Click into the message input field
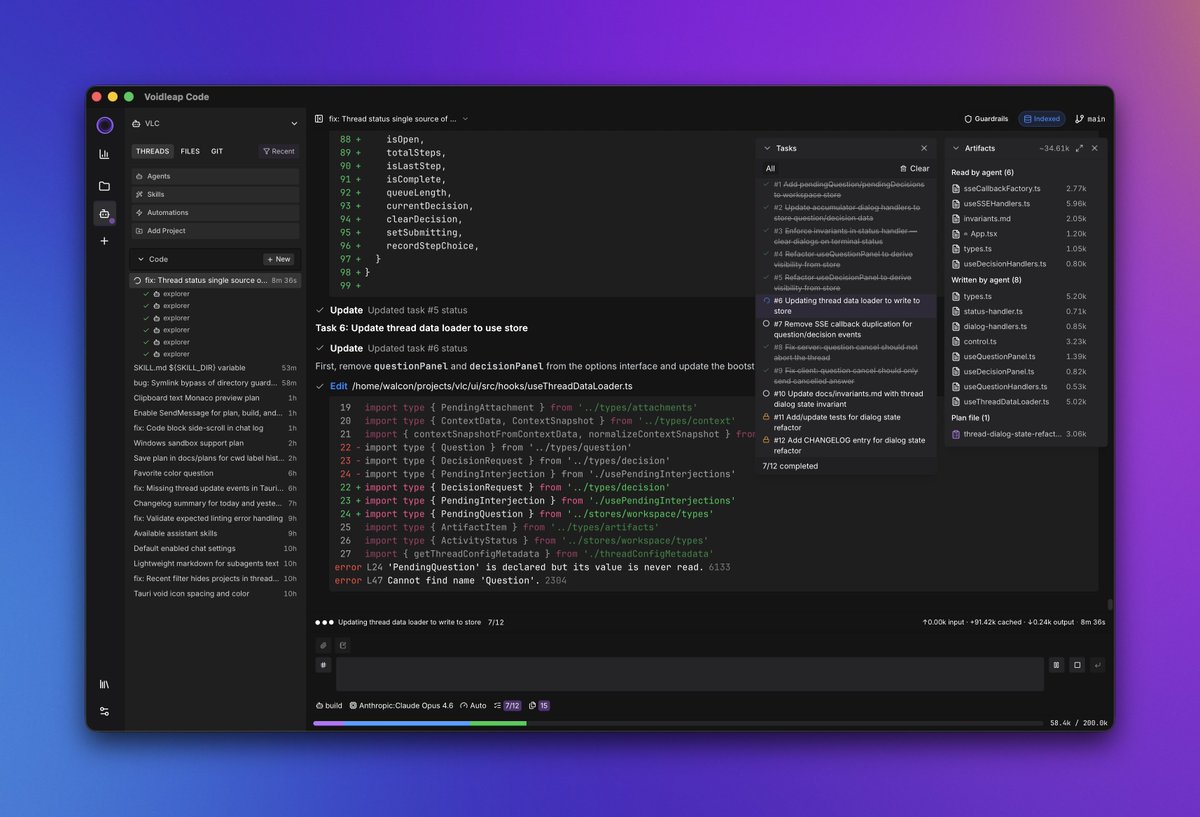Image resolution: width=1200 pixels, height=817 pixels. point(690,674)
